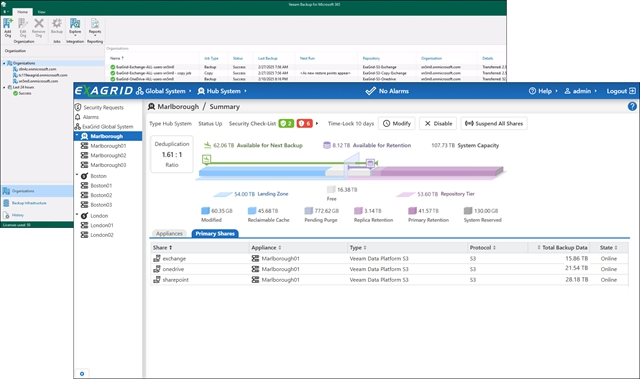Open Organizations view in Veeam bottom pane
640x379 pixels.
(x=37, y=191)
